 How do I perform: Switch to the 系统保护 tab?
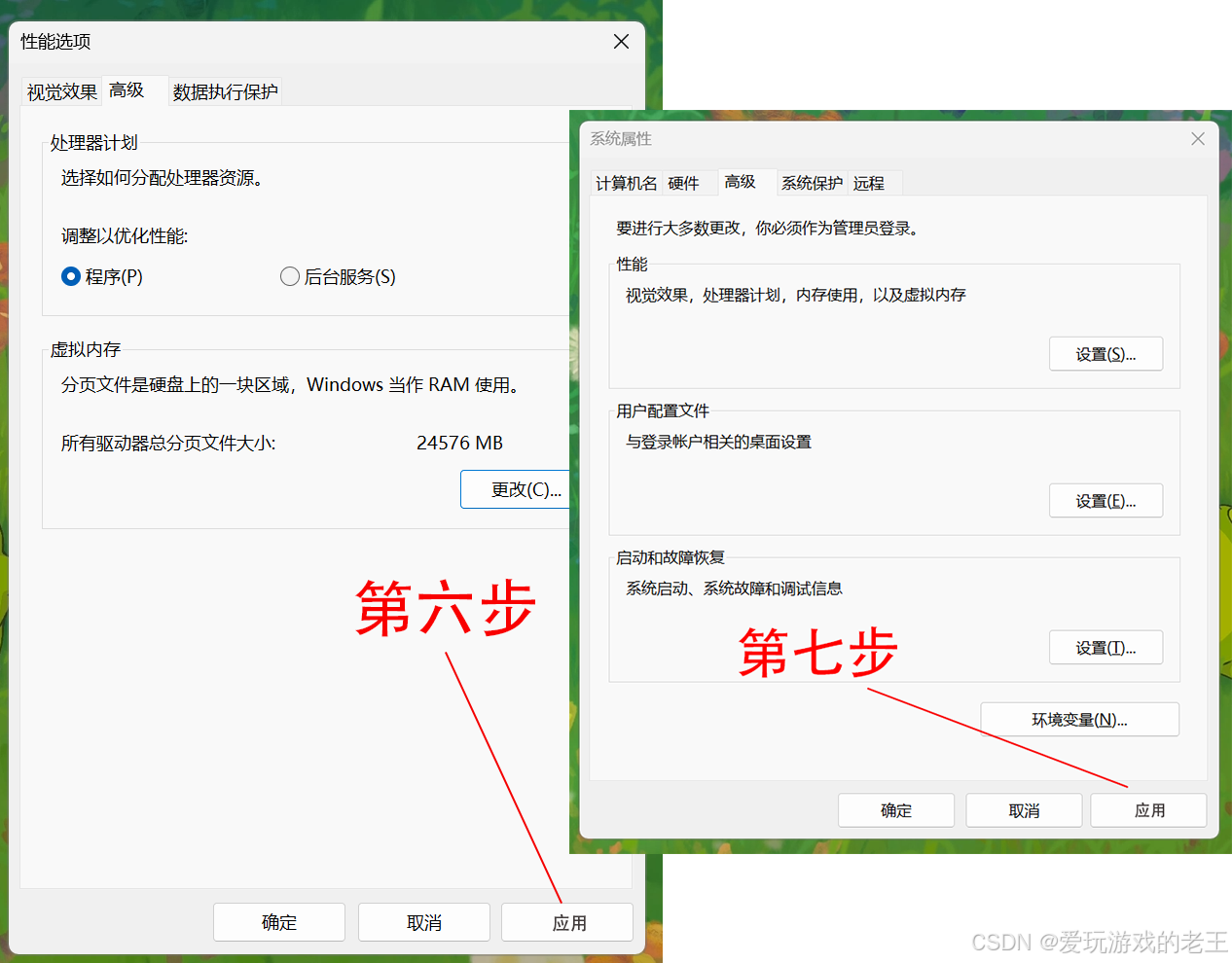(x=812, y=183)
